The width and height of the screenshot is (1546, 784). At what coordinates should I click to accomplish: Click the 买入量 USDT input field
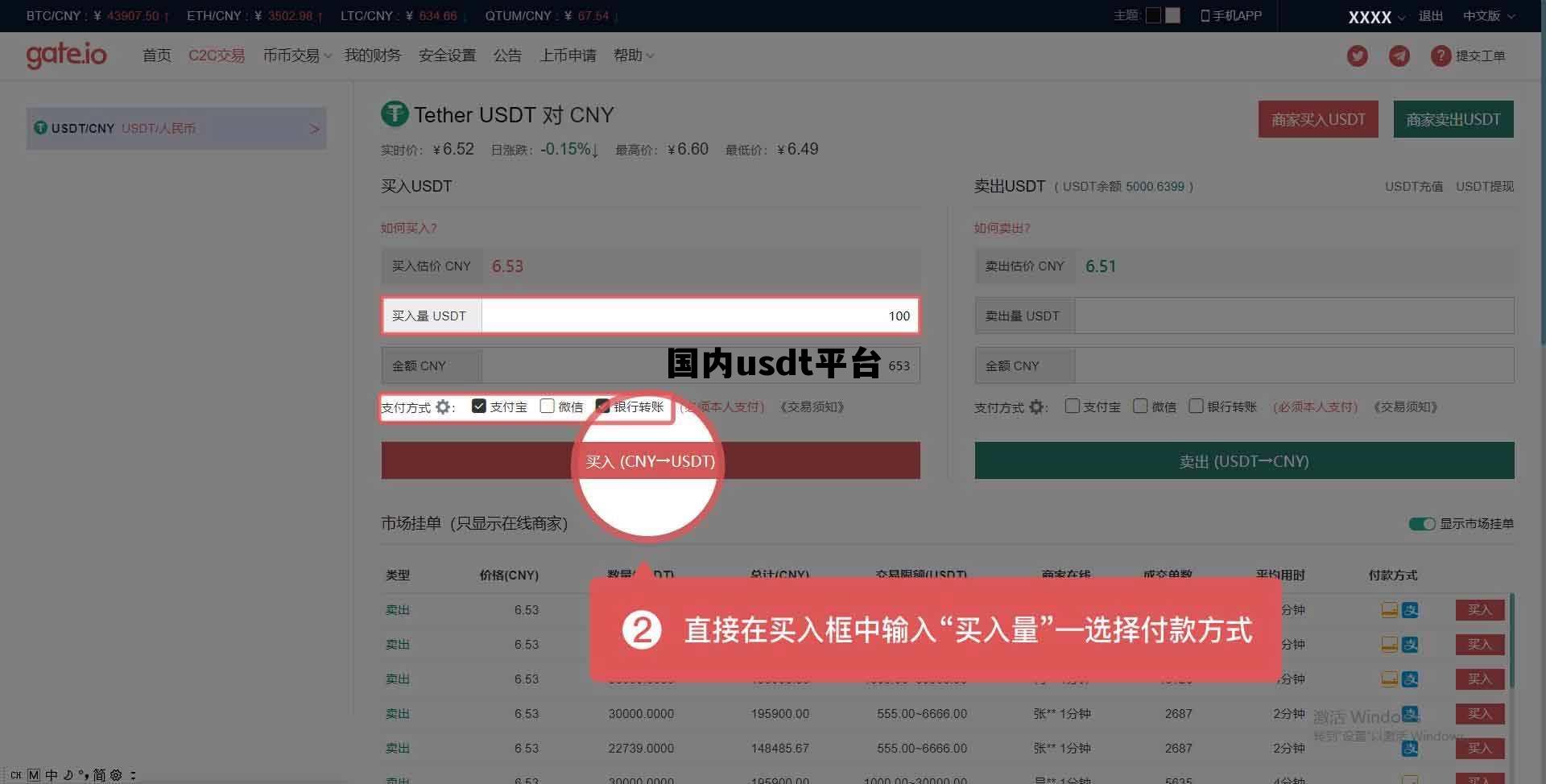pyautogui.click(x=700, y=316)
